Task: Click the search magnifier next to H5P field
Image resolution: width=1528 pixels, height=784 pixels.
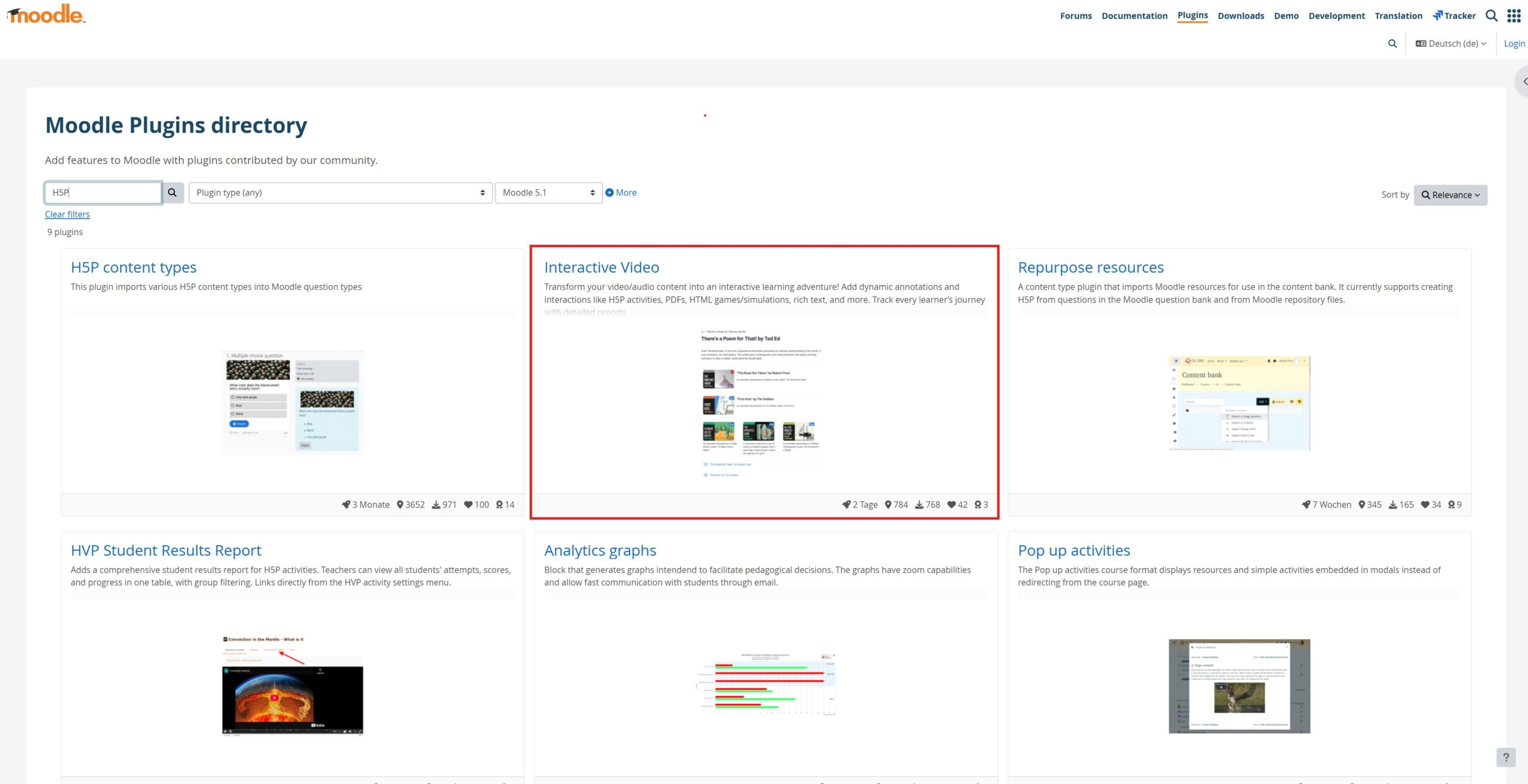Action: (172, 192)
